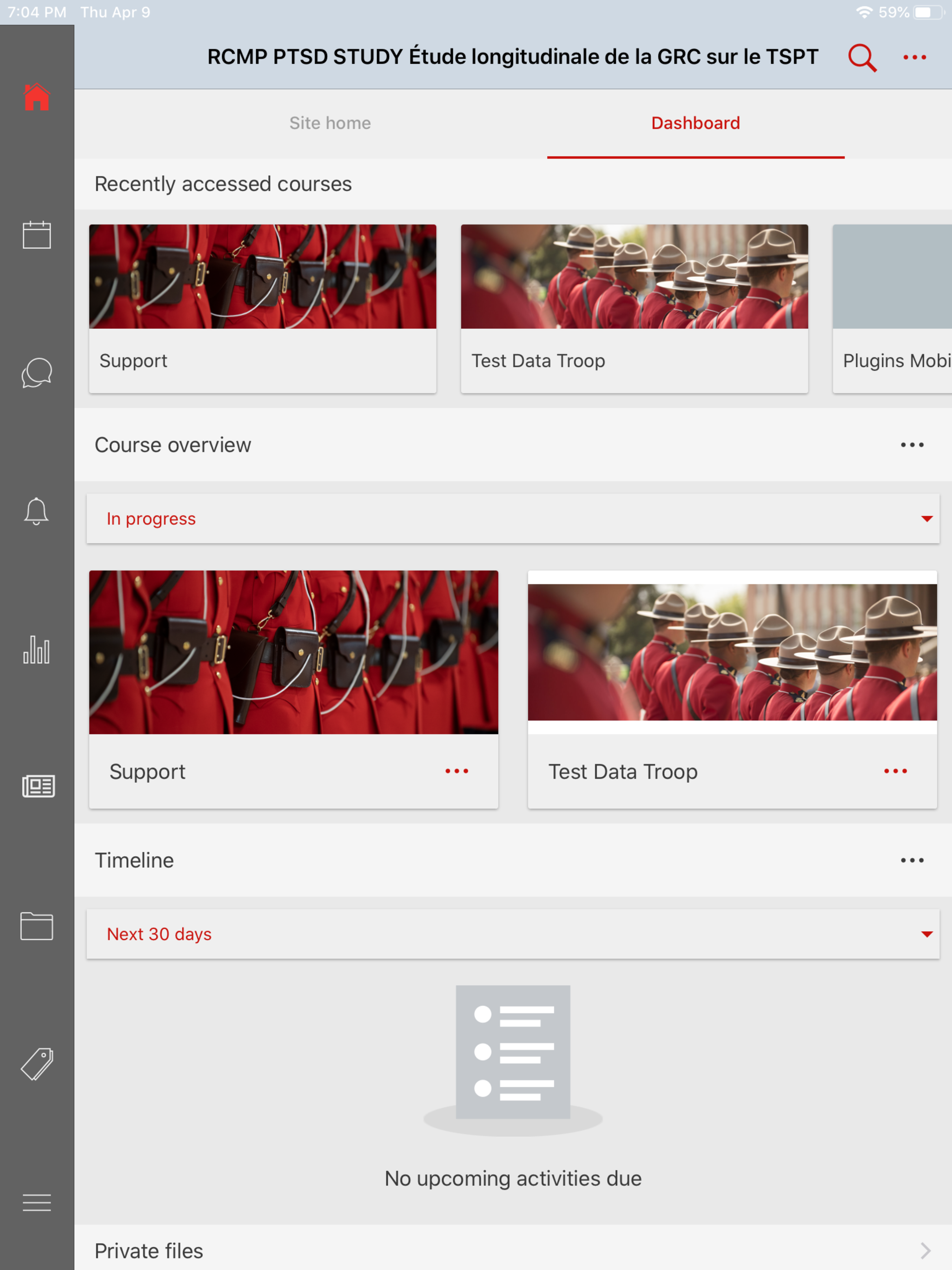This screenshot has width=952, height=1270.
Task: Open the Calendar icon in sidebar
Action: click(x=37, y=235)
